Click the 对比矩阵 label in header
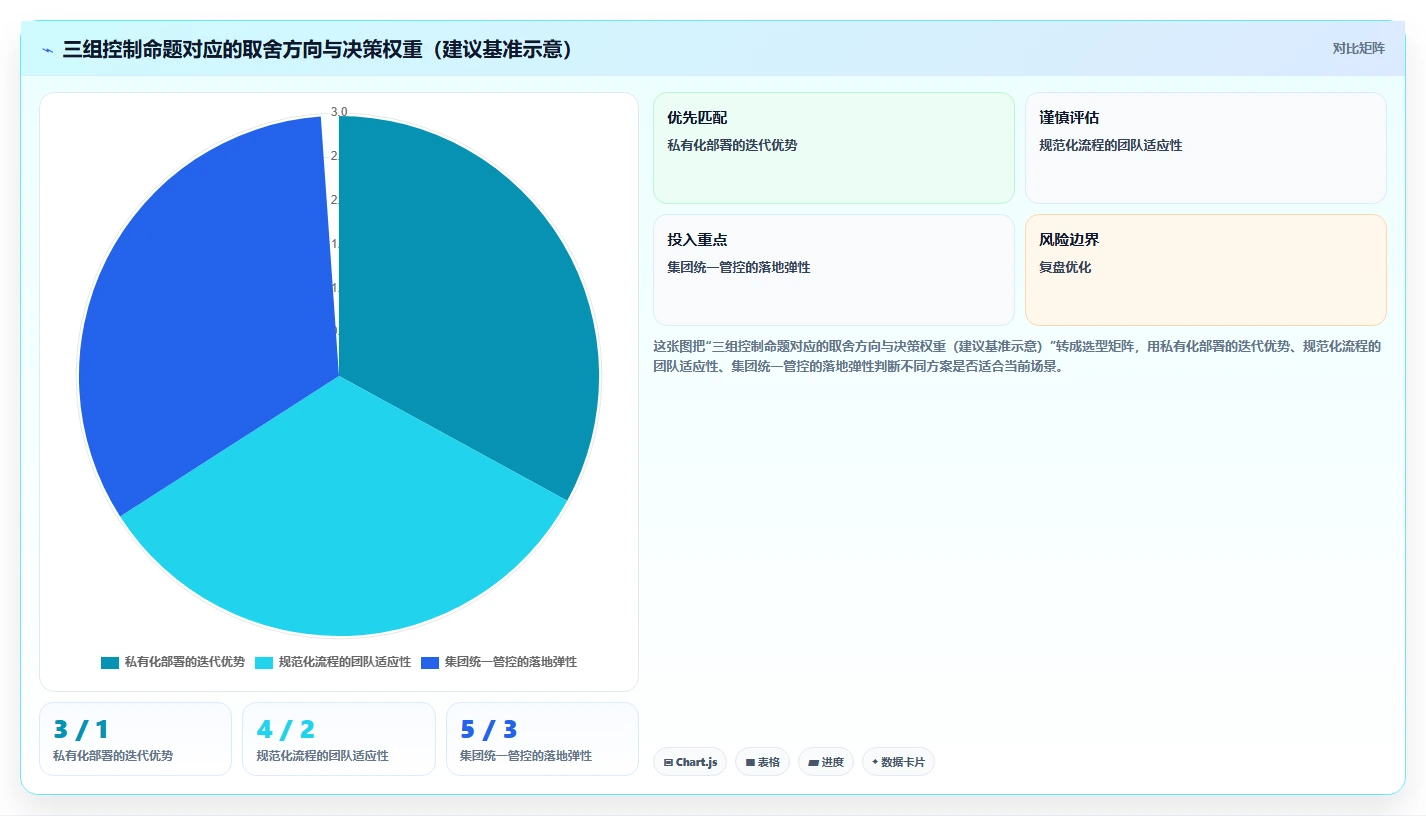This screenshot has width=1426, height=816. point(1358,49)
